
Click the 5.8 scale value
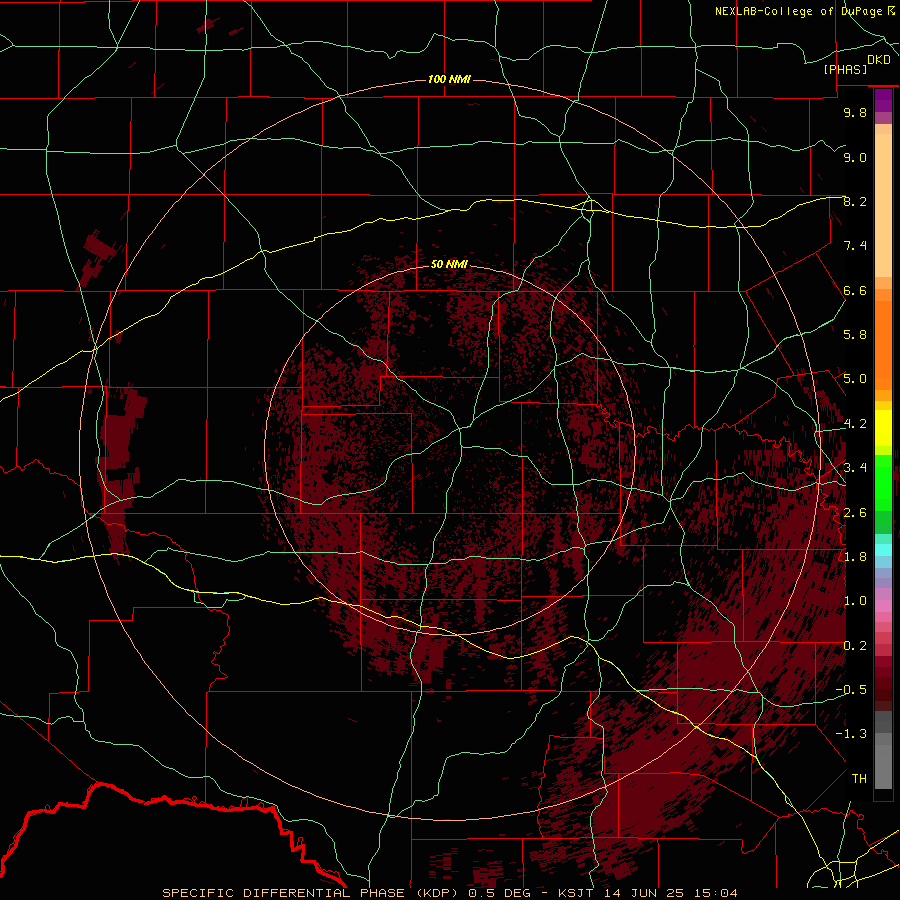click(x=855, y=335)
